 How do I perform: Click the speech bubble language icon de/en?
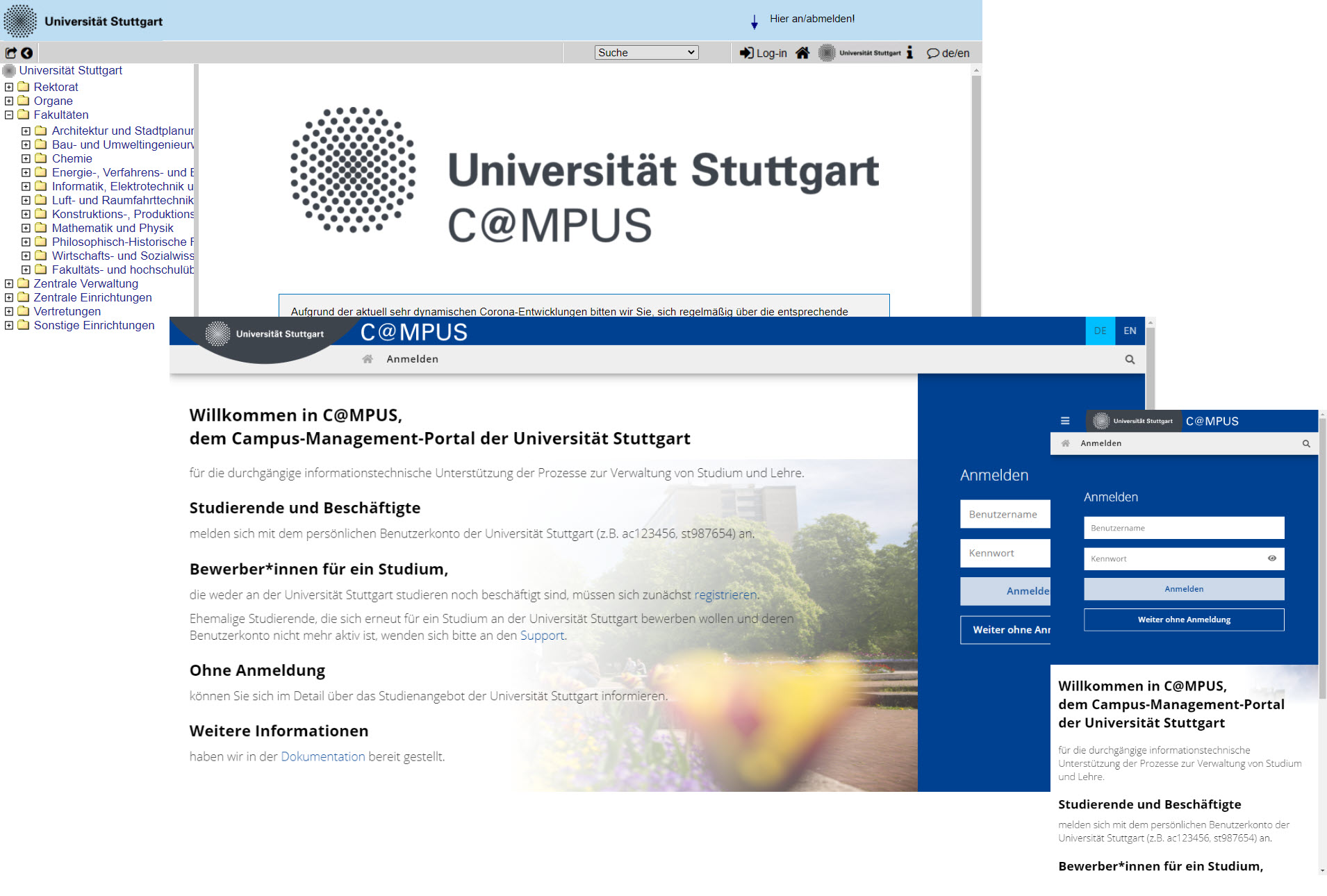click(933, 53)
